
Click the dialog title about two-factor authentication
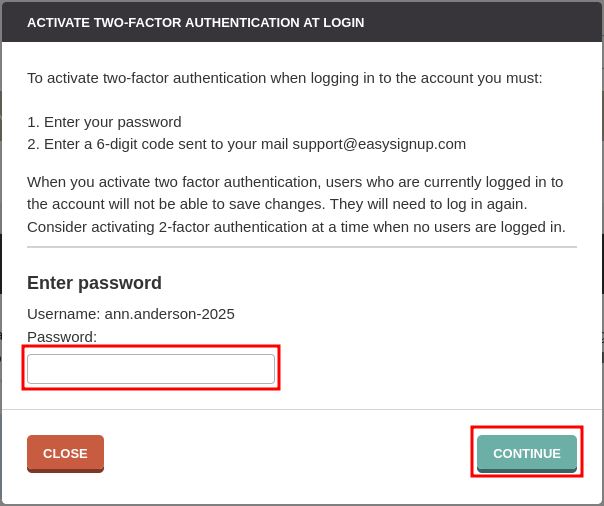(195, 22)
